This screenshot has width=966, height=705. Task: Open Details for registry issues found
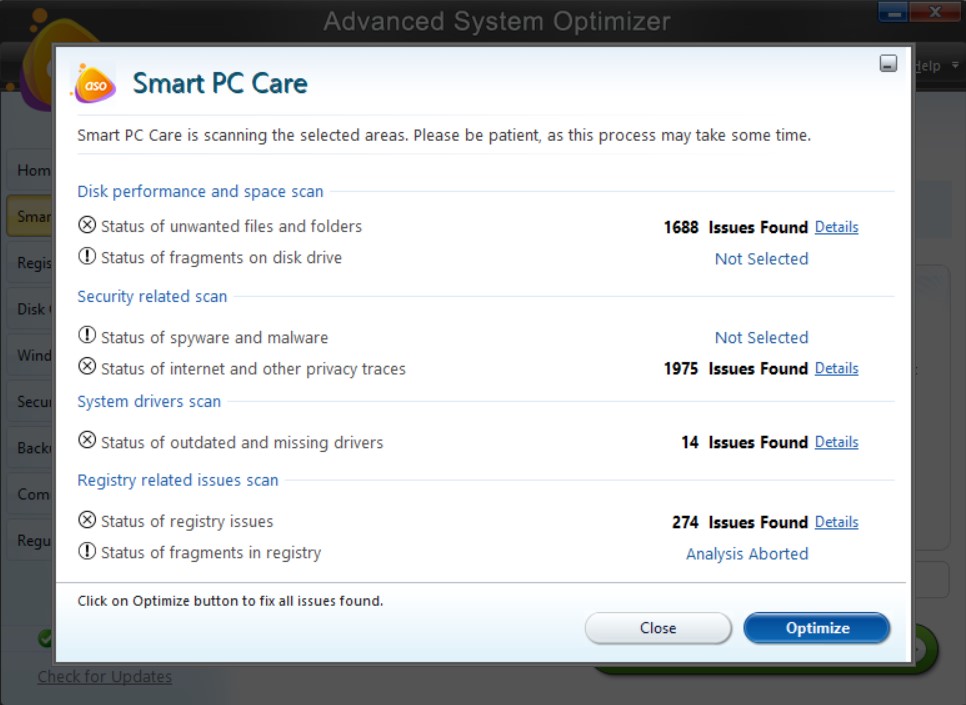pyautogui.click(x=836, y=522)
